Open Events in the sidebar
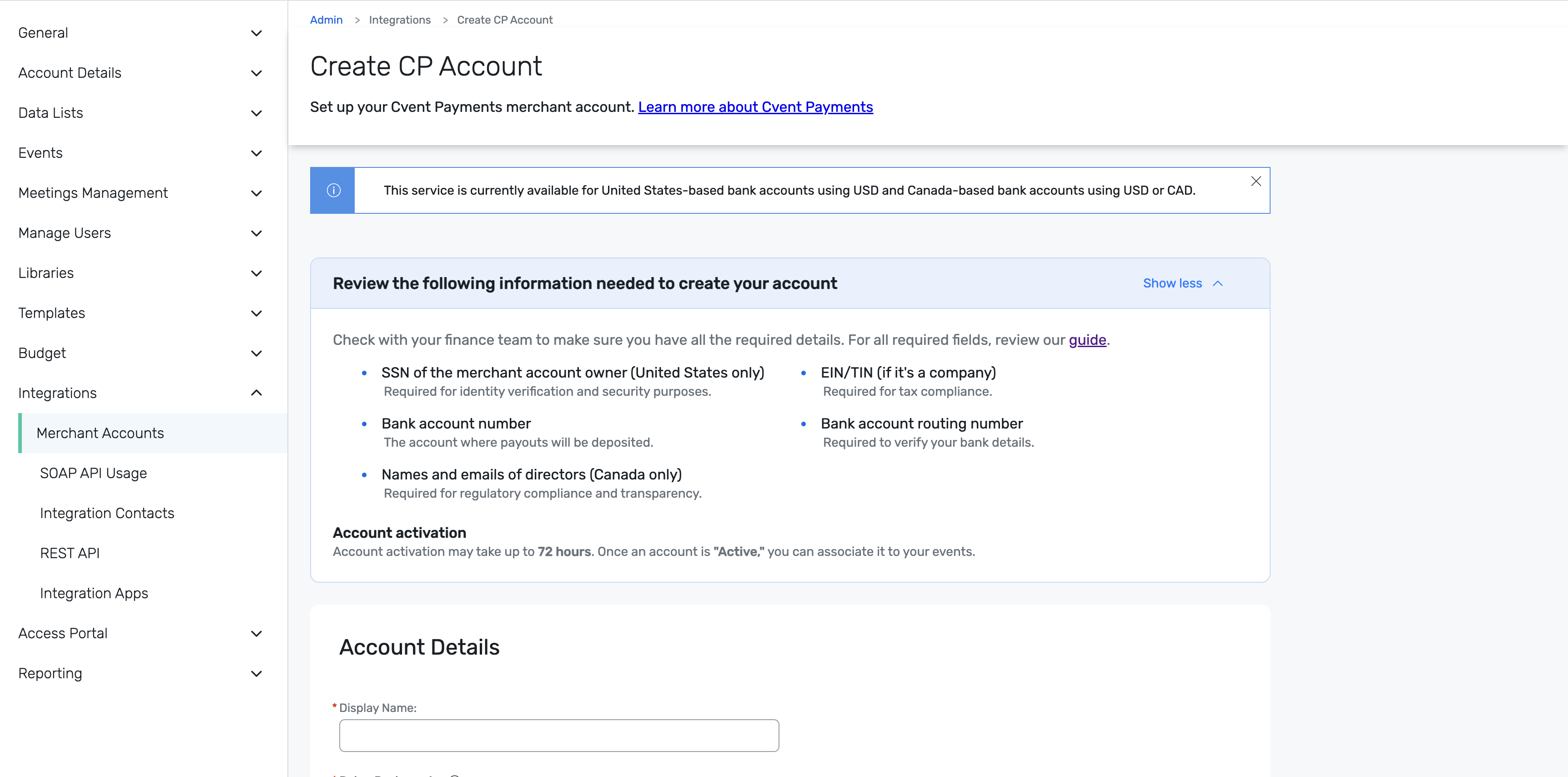 (40, 153)
